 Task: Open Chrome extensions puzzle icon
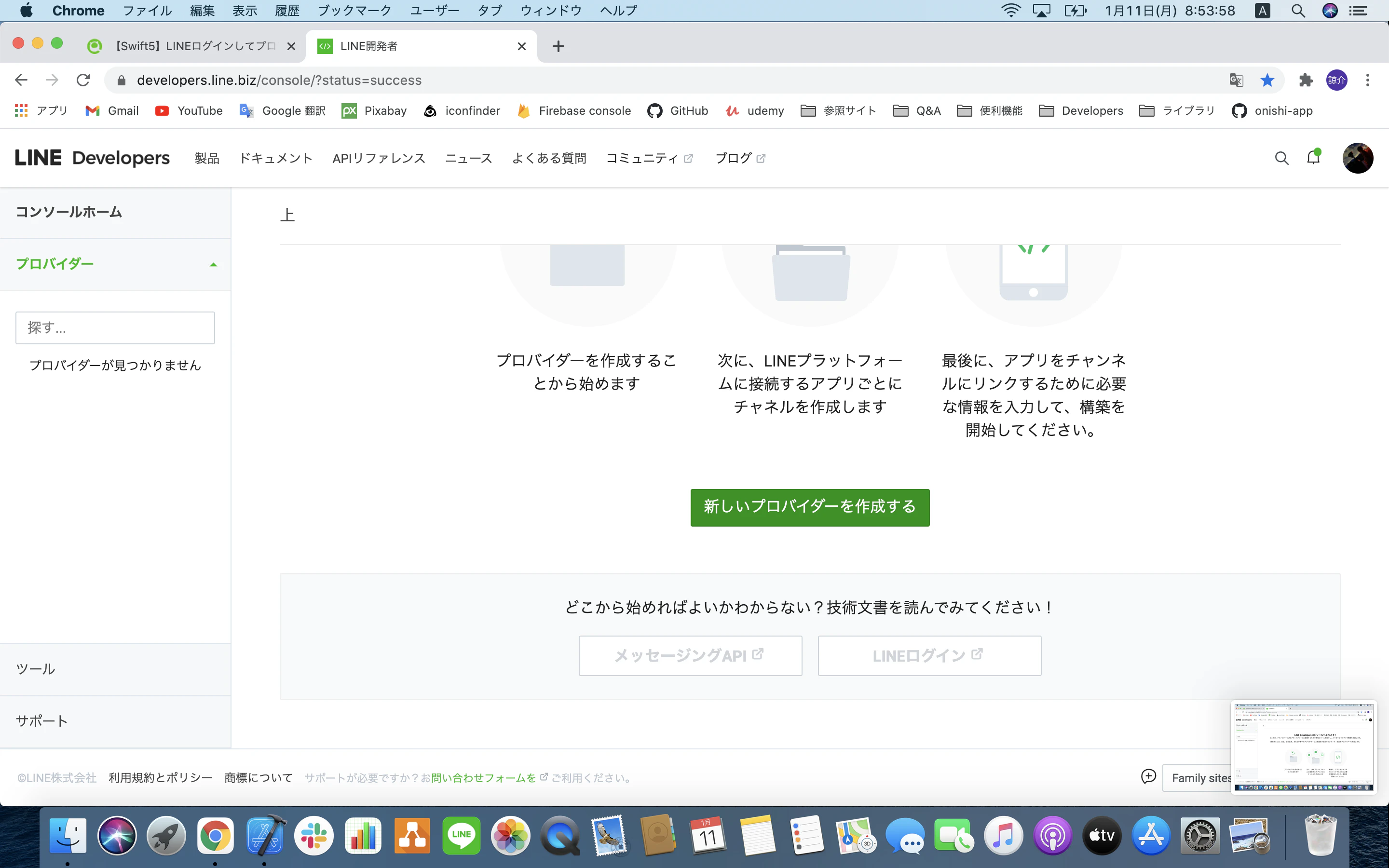tap(1306, 81)
